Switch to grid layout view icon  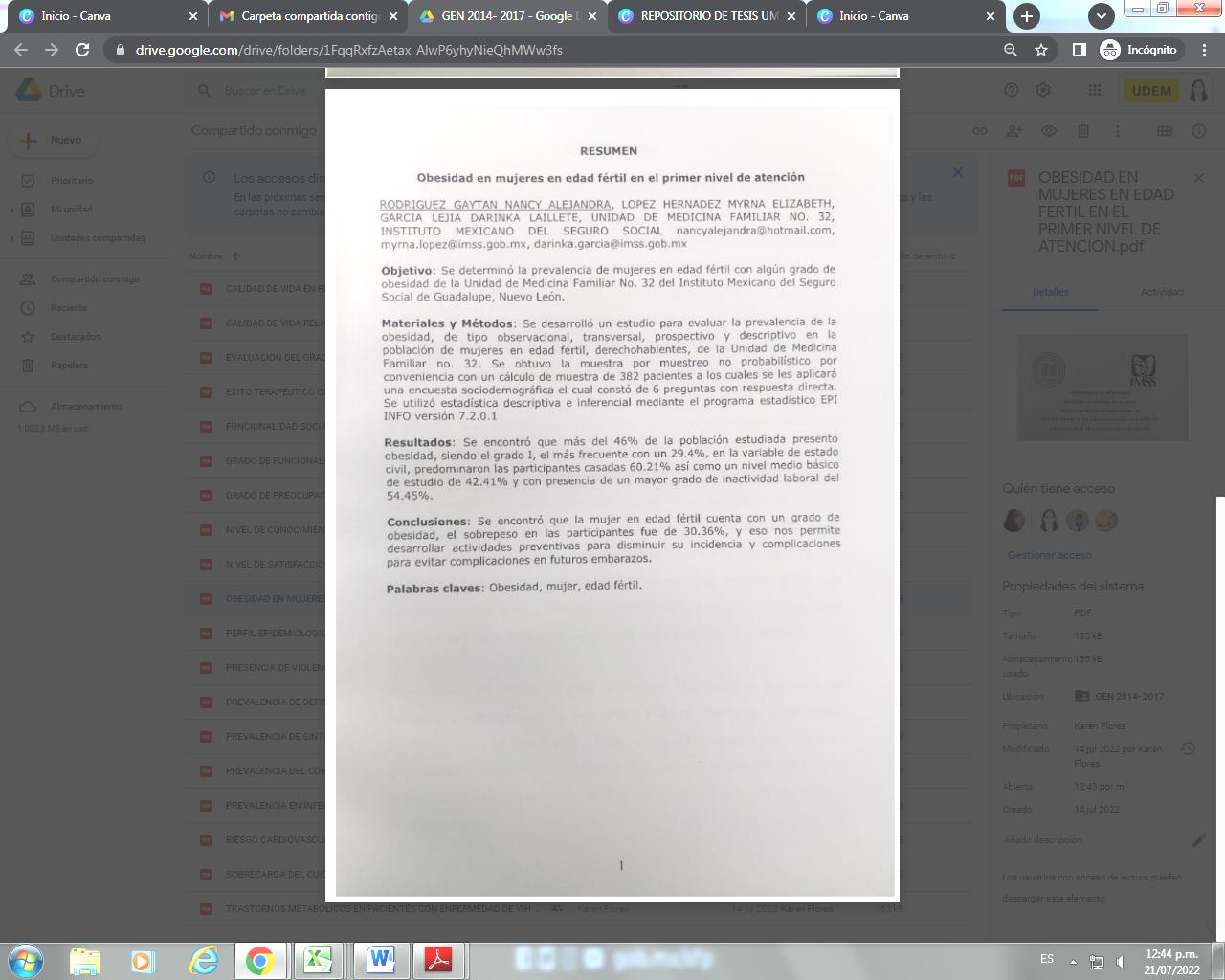[x=1165, y=131]
